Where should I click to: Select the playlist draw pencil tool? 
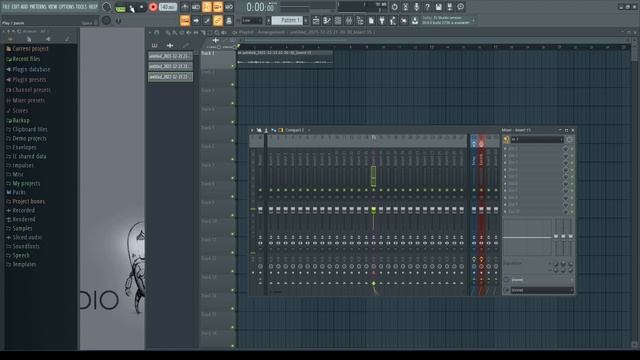tap(168, 32)
